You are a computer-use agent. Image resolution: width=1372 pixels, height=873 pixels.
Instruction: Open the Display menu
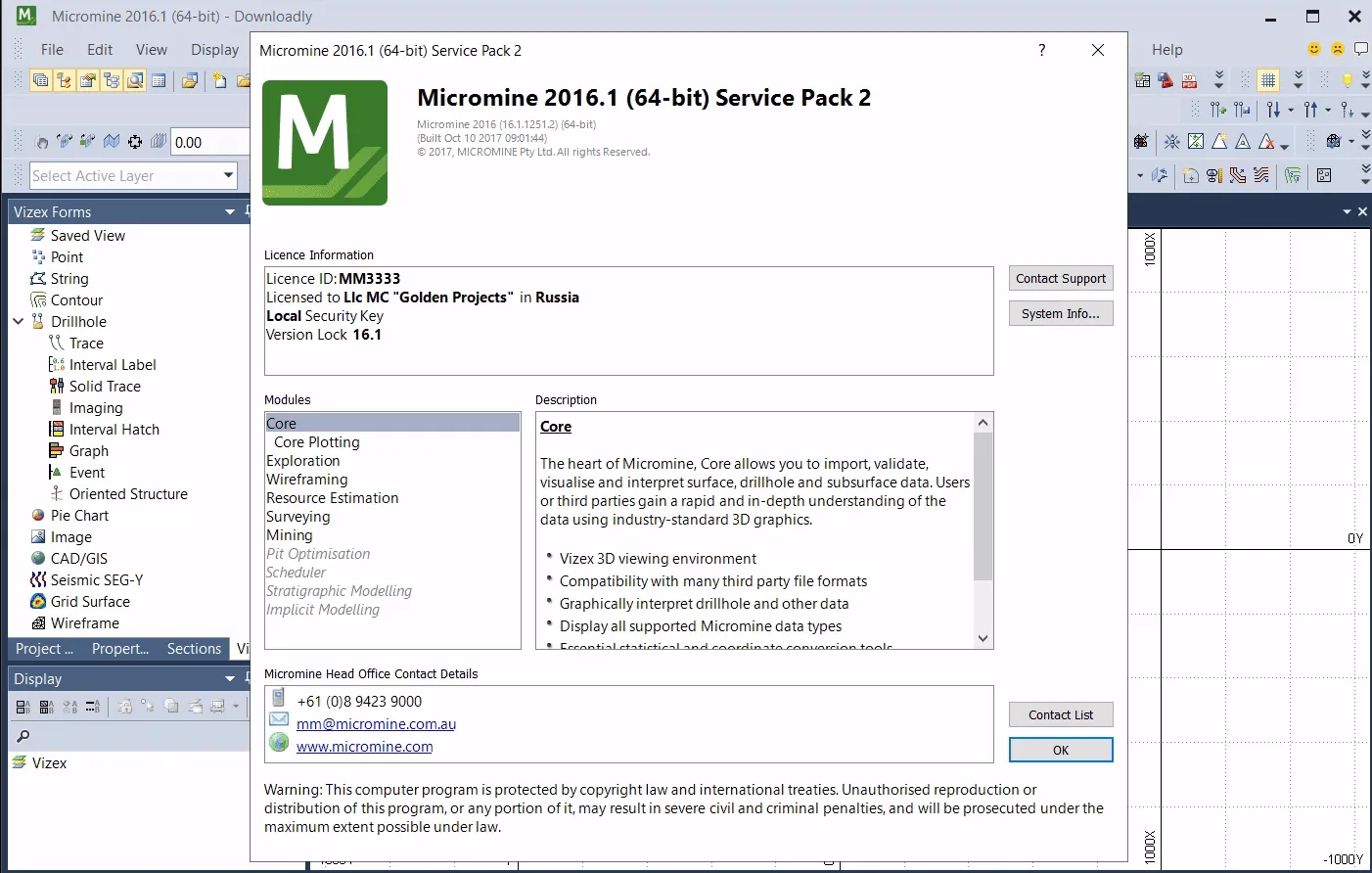click(214, 49)
